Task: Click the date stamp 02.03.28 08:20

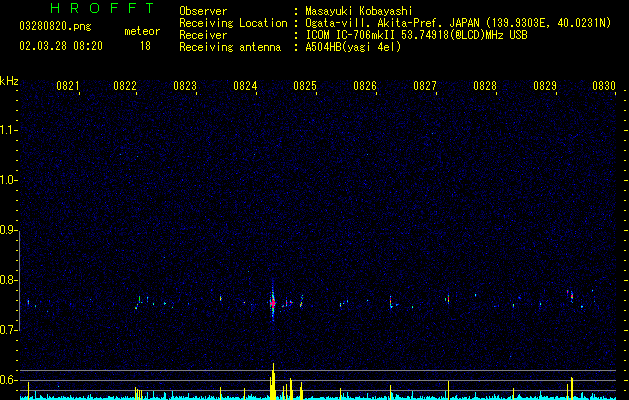Action: tap(61, 46)
